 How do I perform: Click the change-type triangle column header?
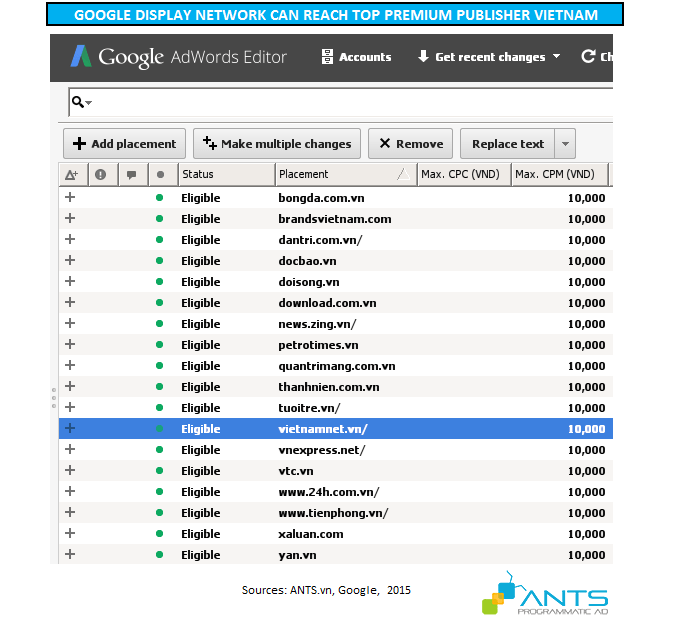71,175
